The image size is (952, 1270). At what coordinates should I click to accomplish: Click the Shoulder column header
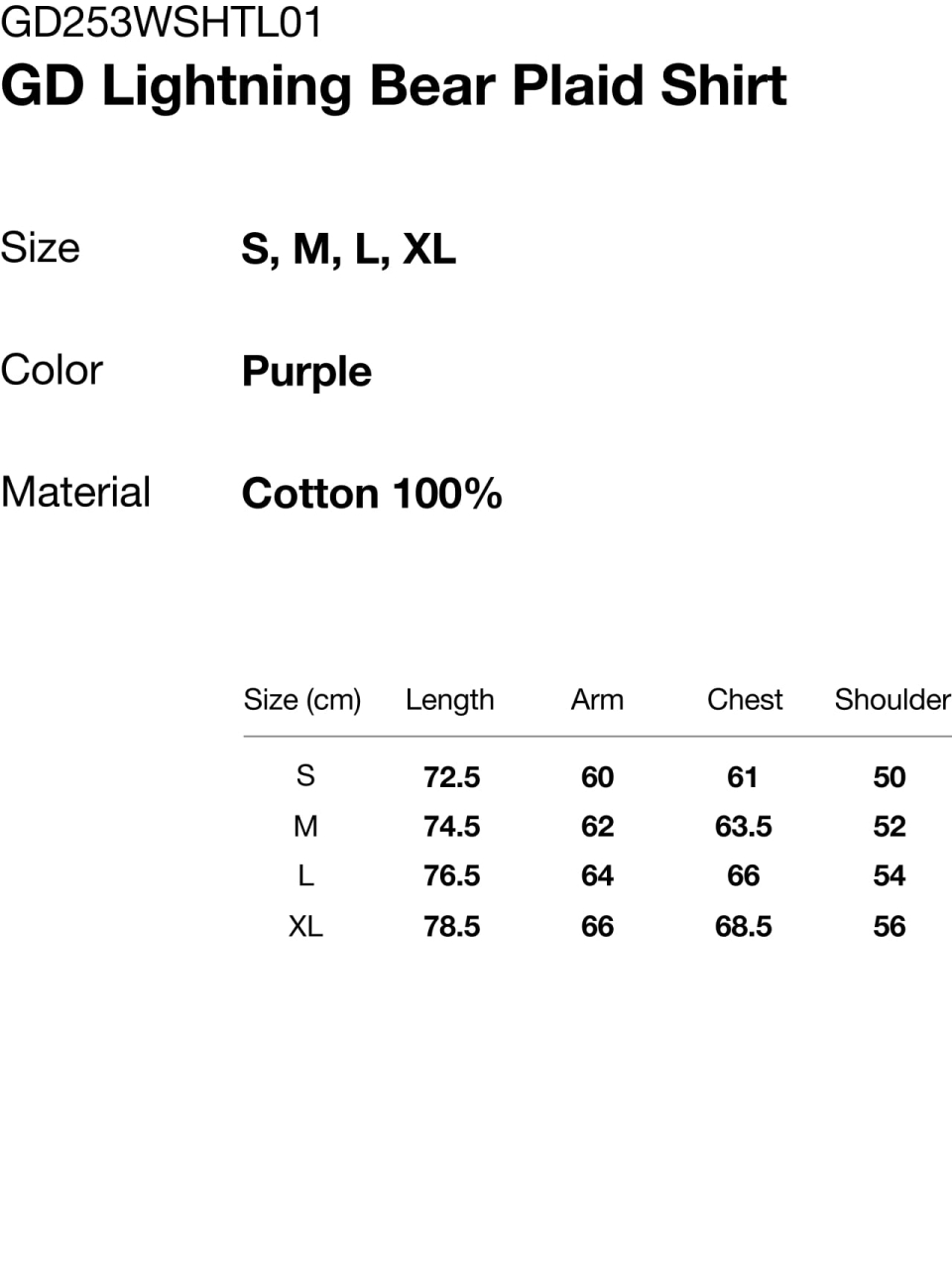(892, 700)
